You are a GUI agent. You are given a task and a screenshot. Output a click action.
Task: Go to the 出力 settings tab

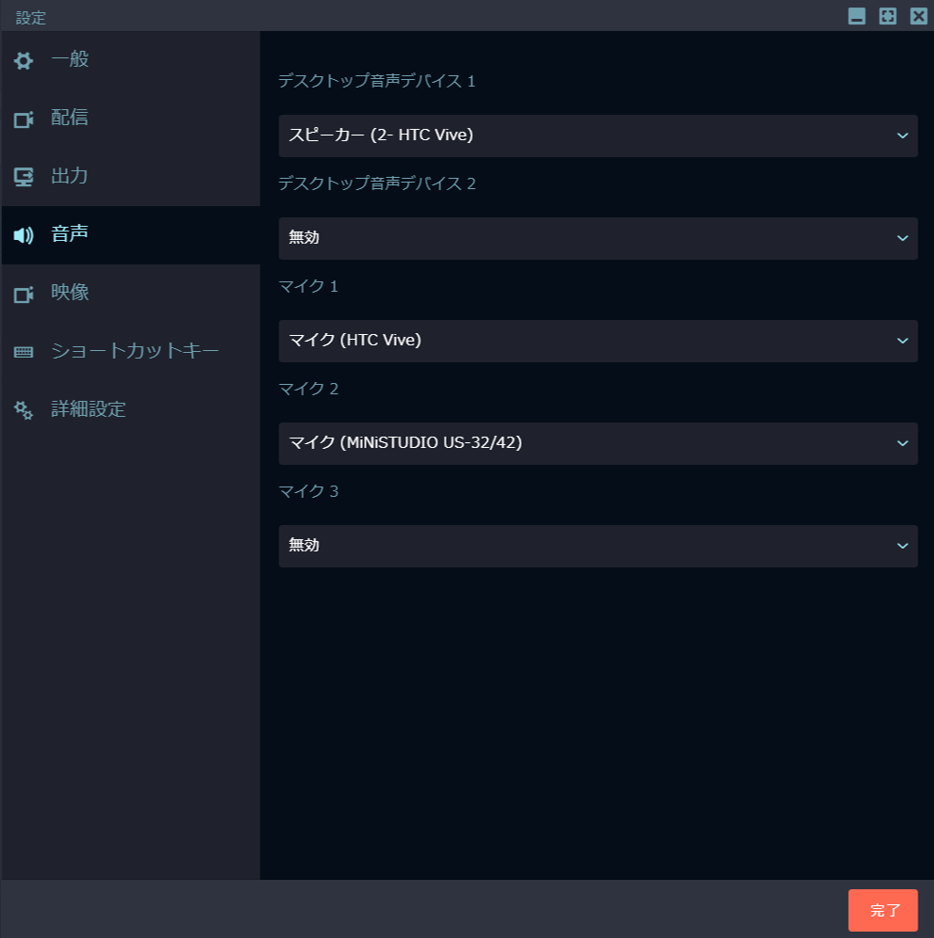(x=130, y=176)
